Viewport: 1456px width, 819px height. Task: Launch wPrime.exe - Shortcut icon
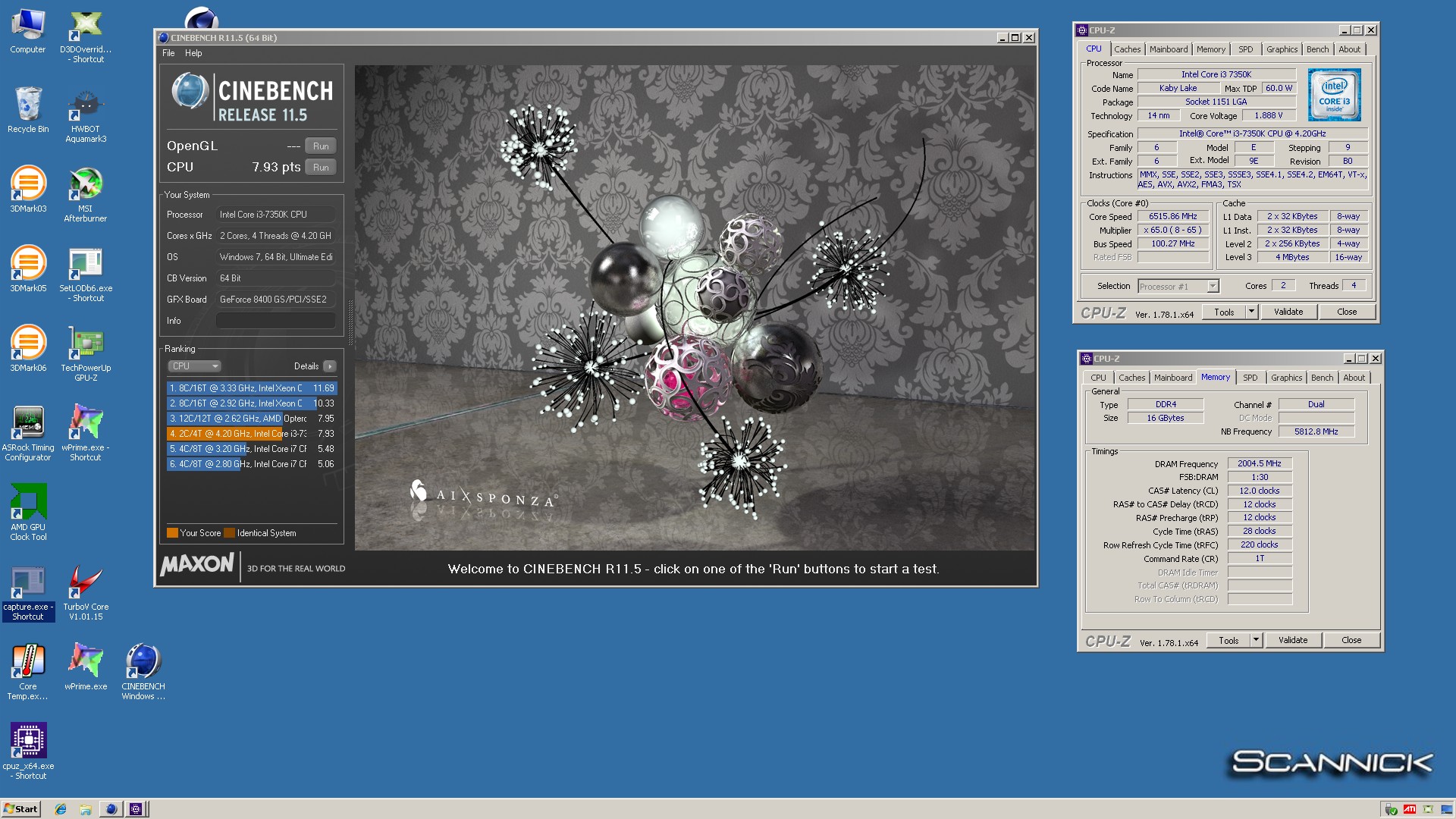point(86,433)
